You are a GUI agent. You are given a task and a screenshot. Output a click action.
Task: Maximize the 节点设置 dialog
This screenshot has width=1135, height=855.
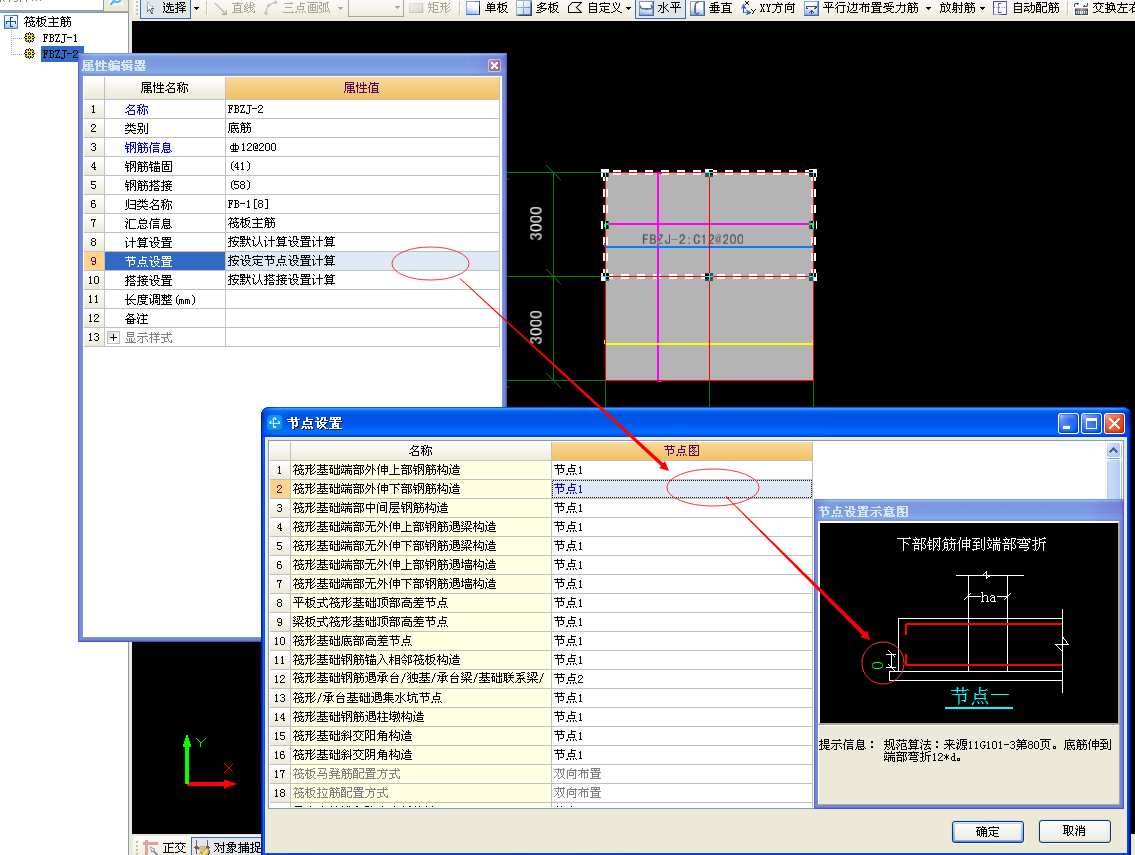click(x=1091, y=424)
